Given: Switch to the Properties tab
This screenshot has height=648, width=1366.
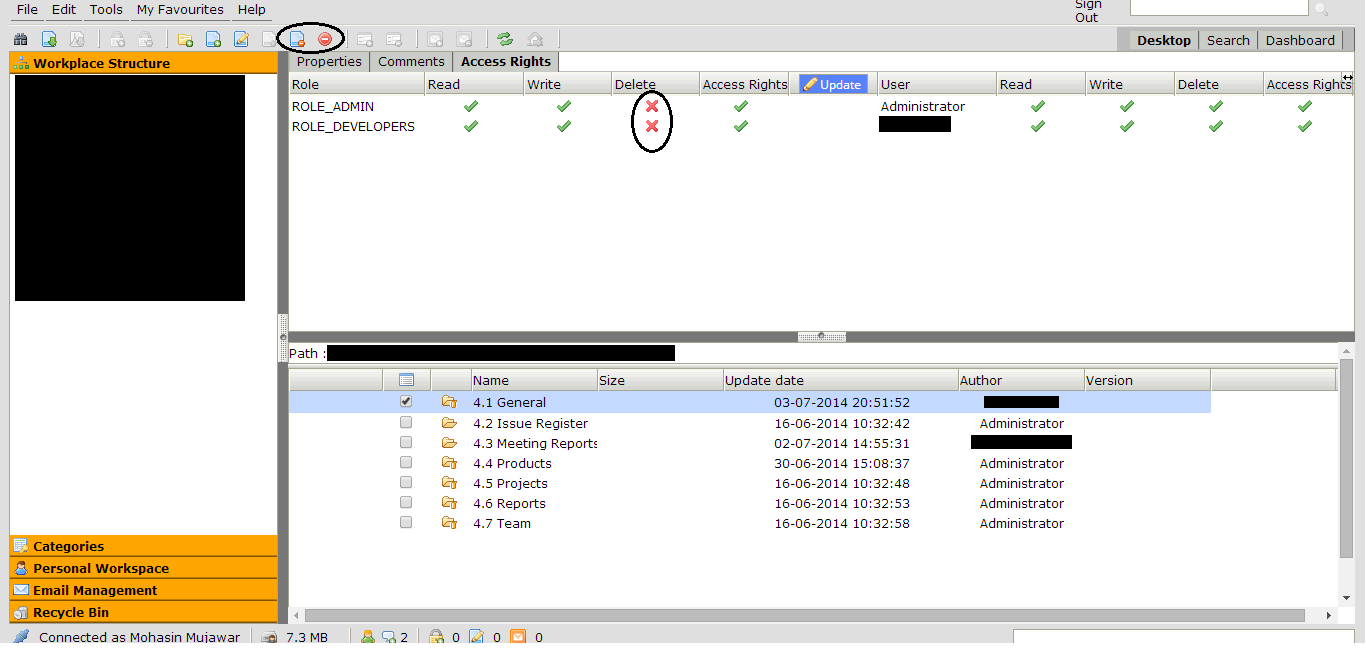Looking at the screenshot, I should click(x=329, y=62).
